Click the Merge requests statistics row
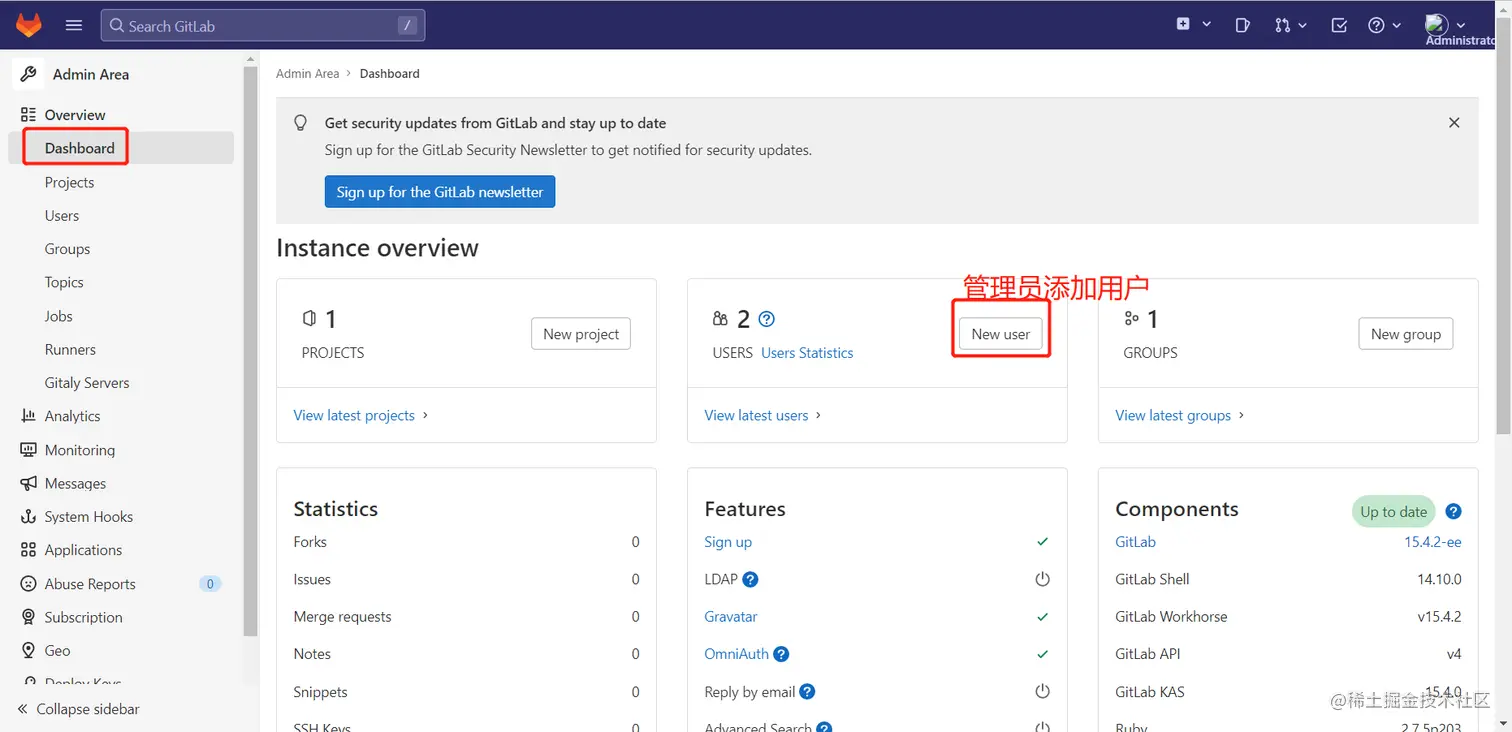Image resolution: width=1512 pixels, height=732 pixels. coord(466,617)
